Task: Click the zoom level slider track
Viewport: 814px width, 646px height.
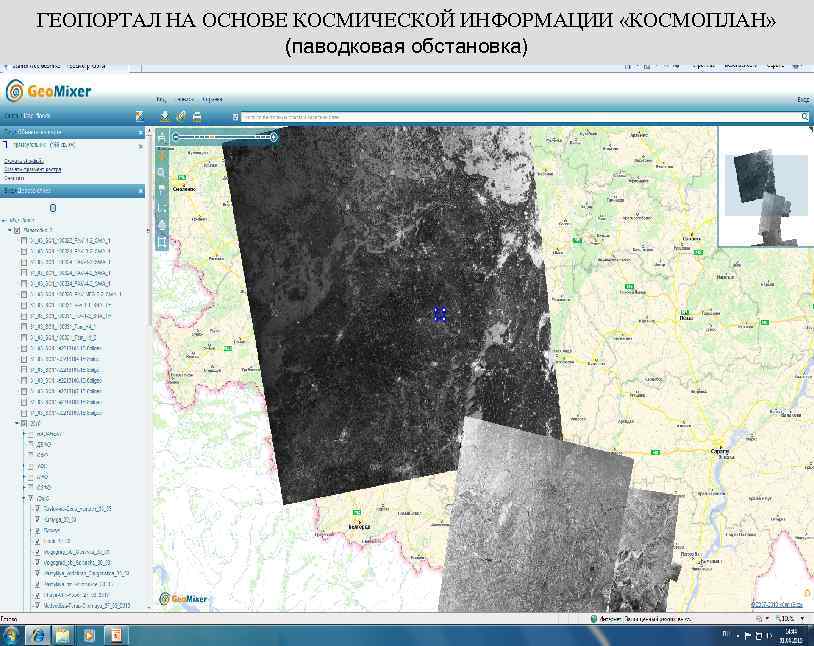Action: point(225,137)
